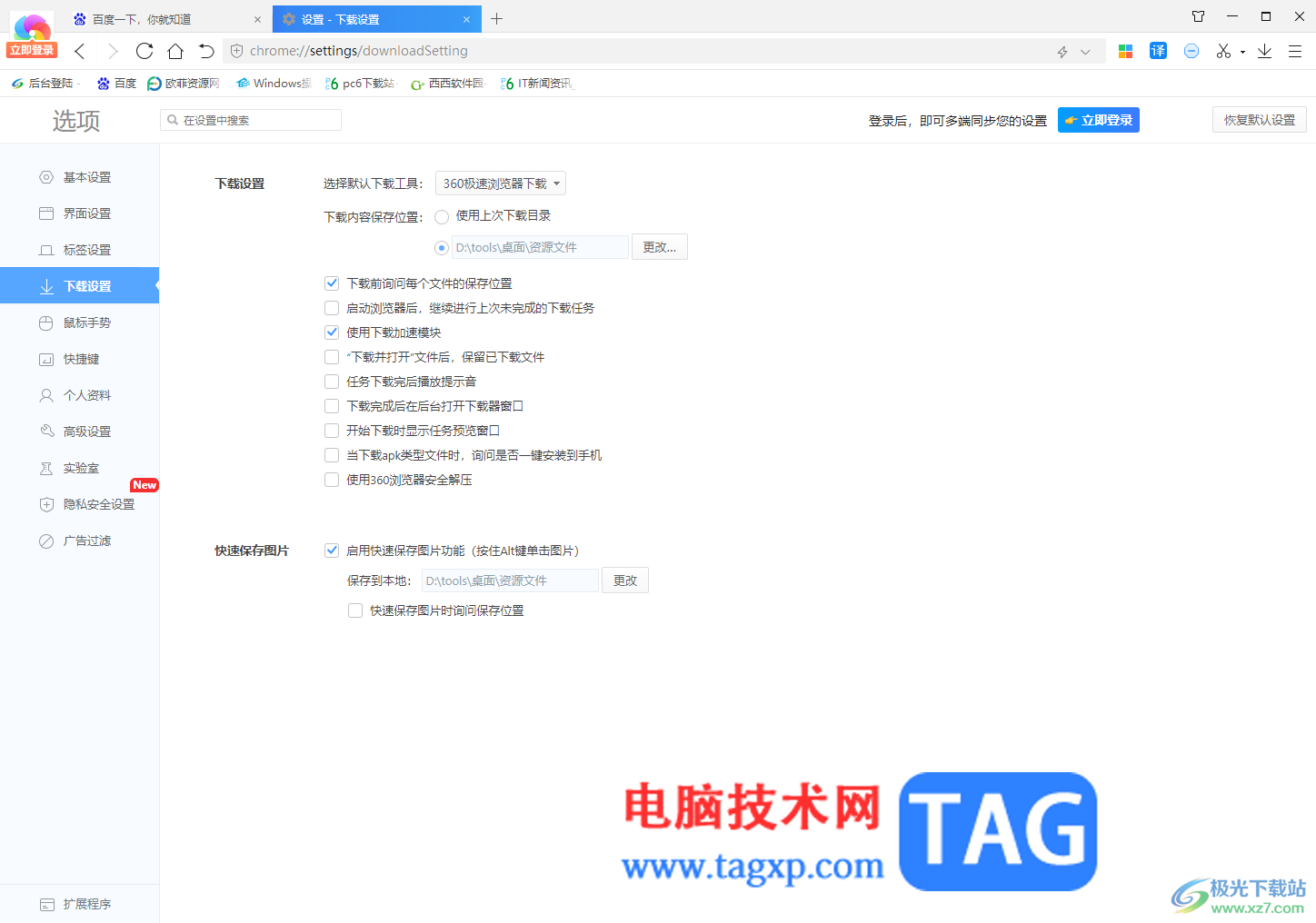Screen dimensions: 1316x923
Task: Open 隐私安全设置 in the sidebar
Action: click(79, 504)
